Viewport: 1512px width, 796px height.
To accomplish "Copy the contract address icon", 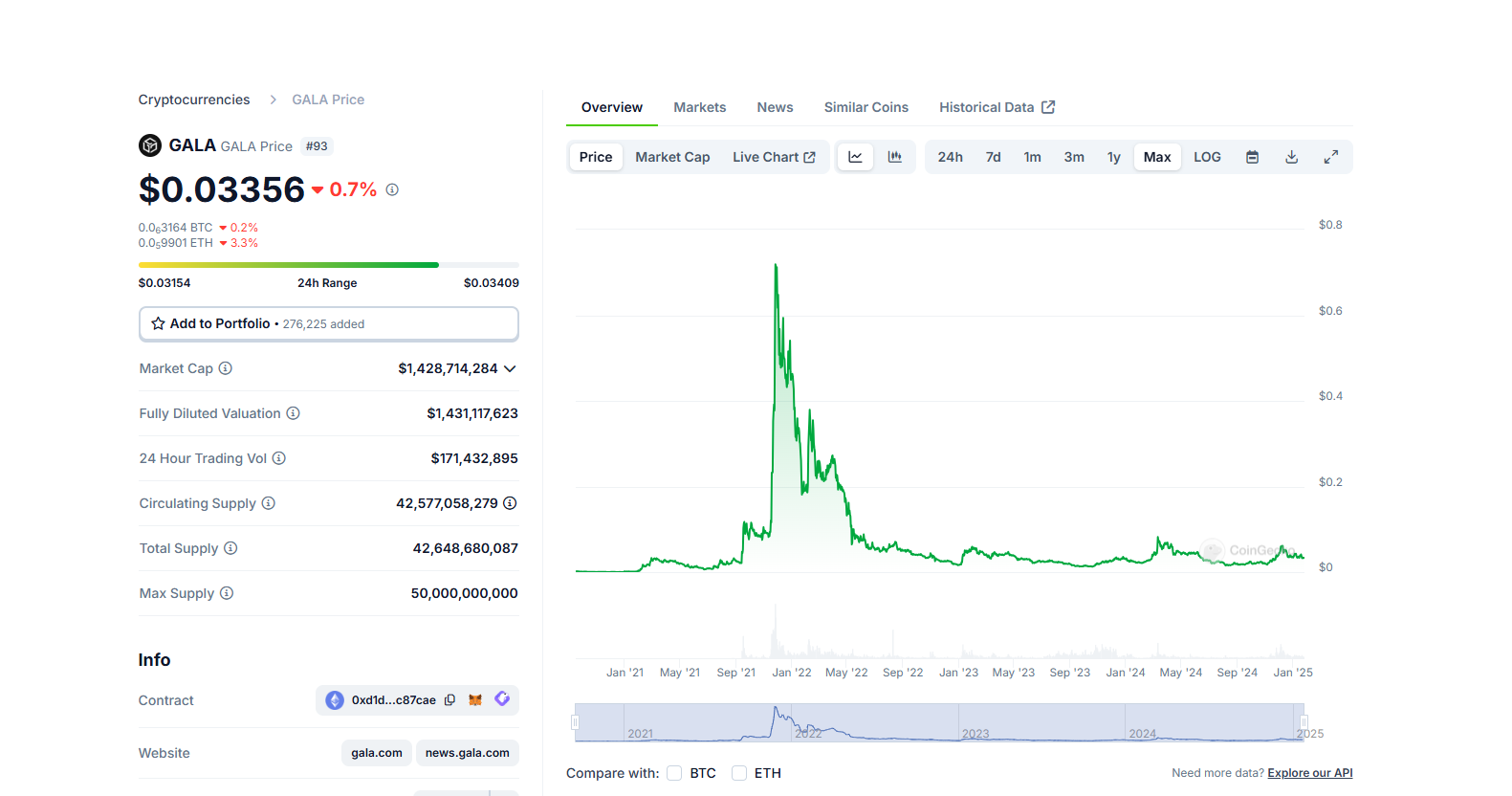I will tap(449, 700).
